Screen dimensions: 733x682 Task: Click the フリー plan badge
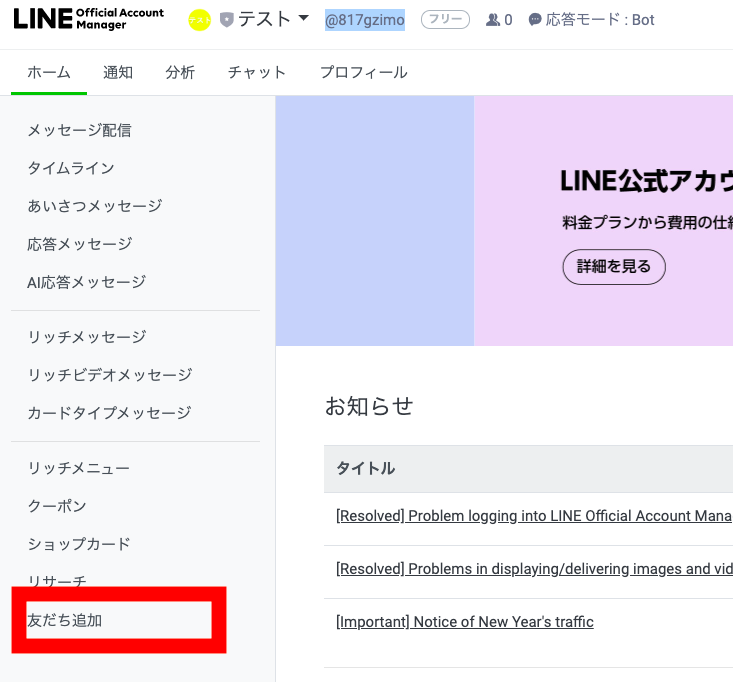446,20
